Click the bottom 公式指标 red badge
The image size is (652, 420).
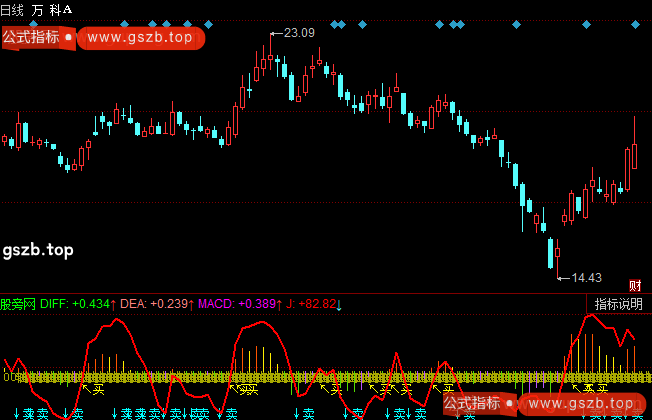click(x=470, y=404)
